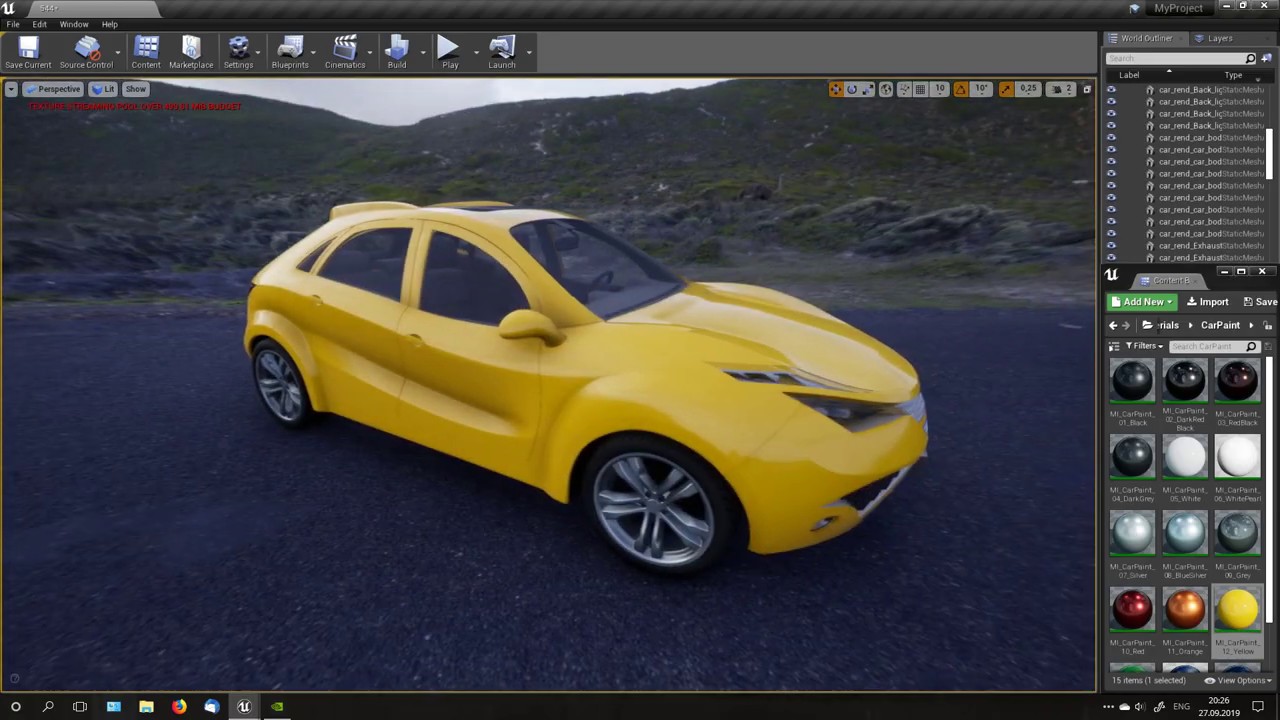
Task: Sort outliner by the Type column
Action: (x=1233, y=75)
